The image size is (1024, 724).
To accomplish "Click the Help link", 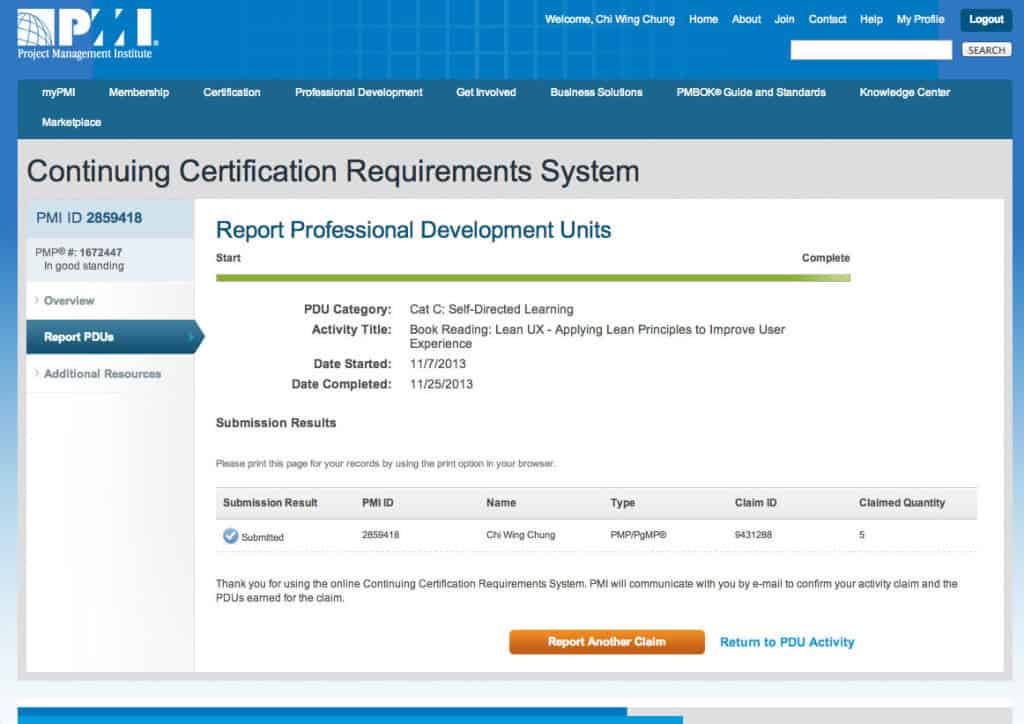I will click(871, 19).
